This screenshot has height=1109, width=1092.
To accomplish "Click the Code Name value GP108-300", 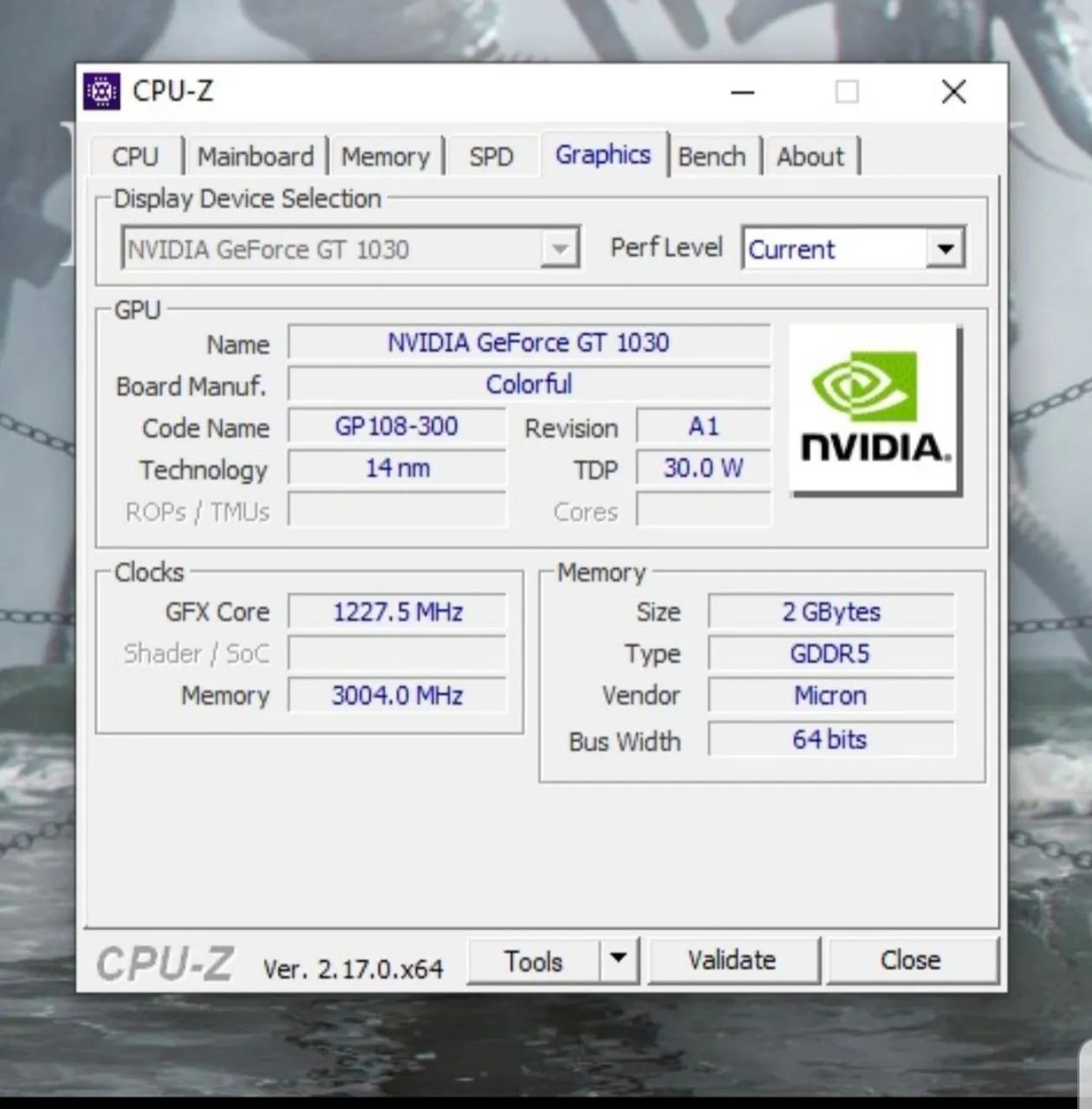I will [x=397, y=426].
